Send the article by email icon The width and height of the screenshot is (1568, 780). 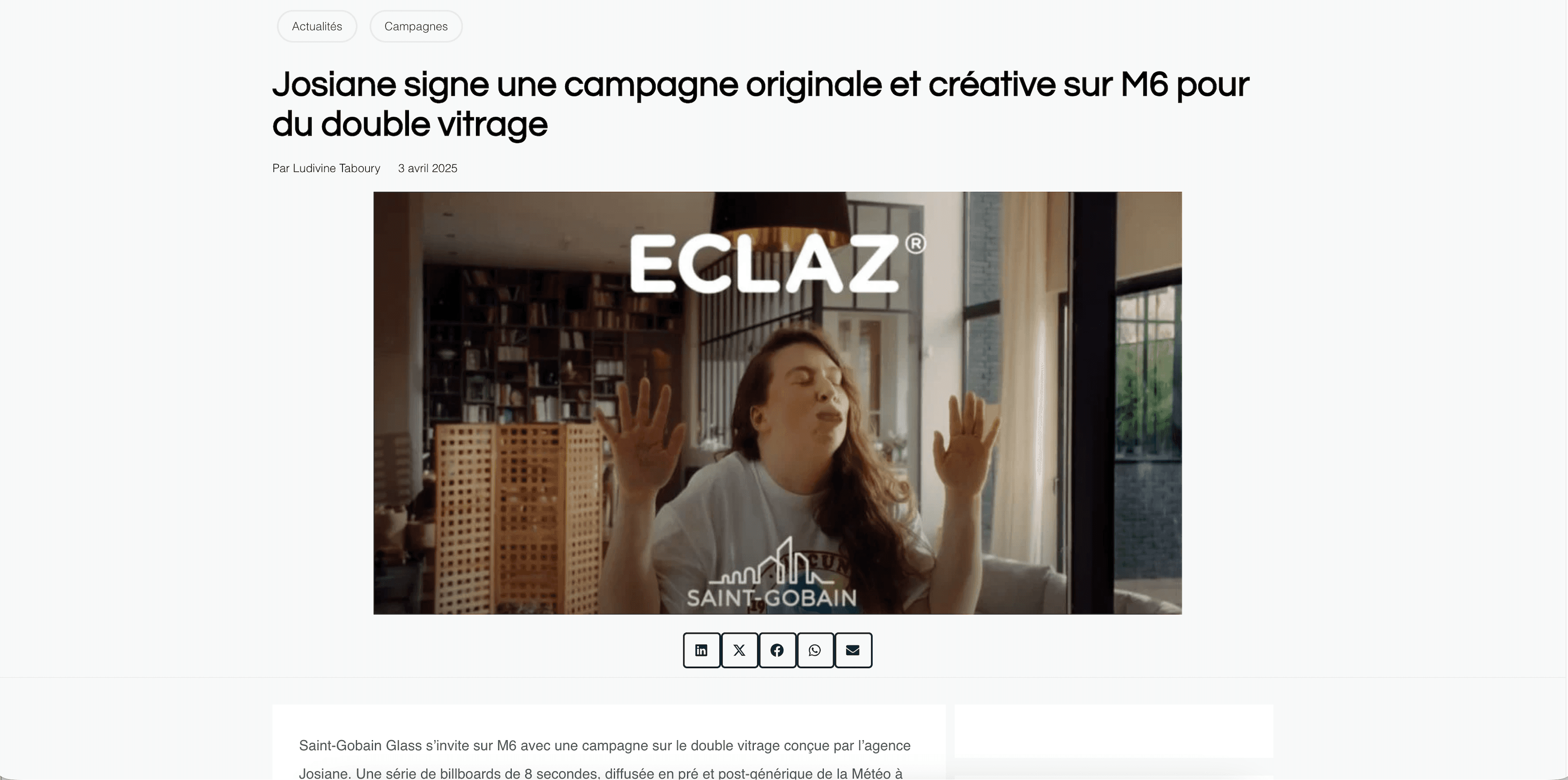pos(853,650)
